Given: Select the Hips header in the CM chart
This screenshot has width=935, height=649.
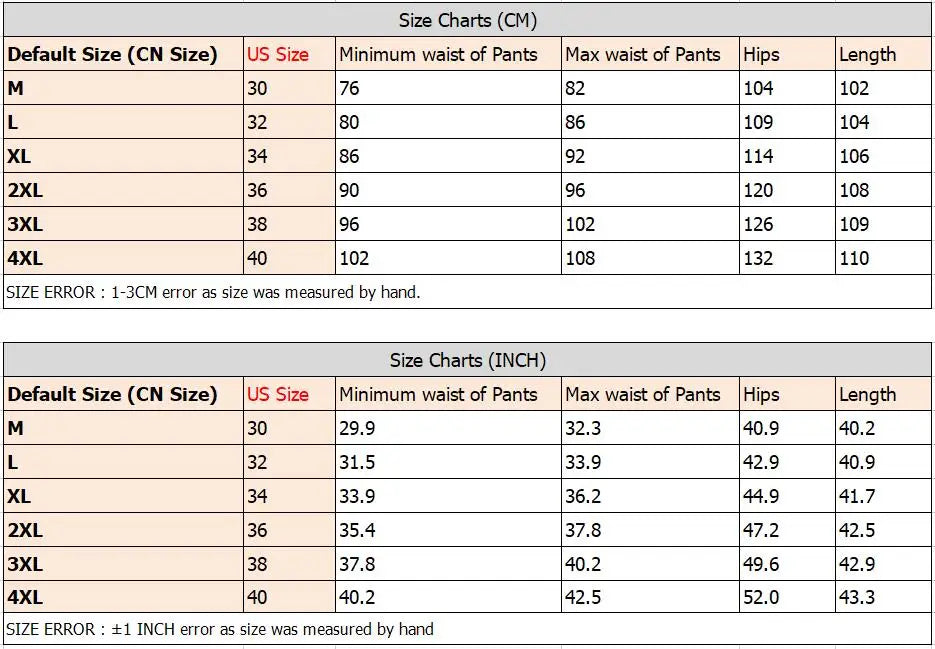Looking at the screenshot, I should click(761, 54).
